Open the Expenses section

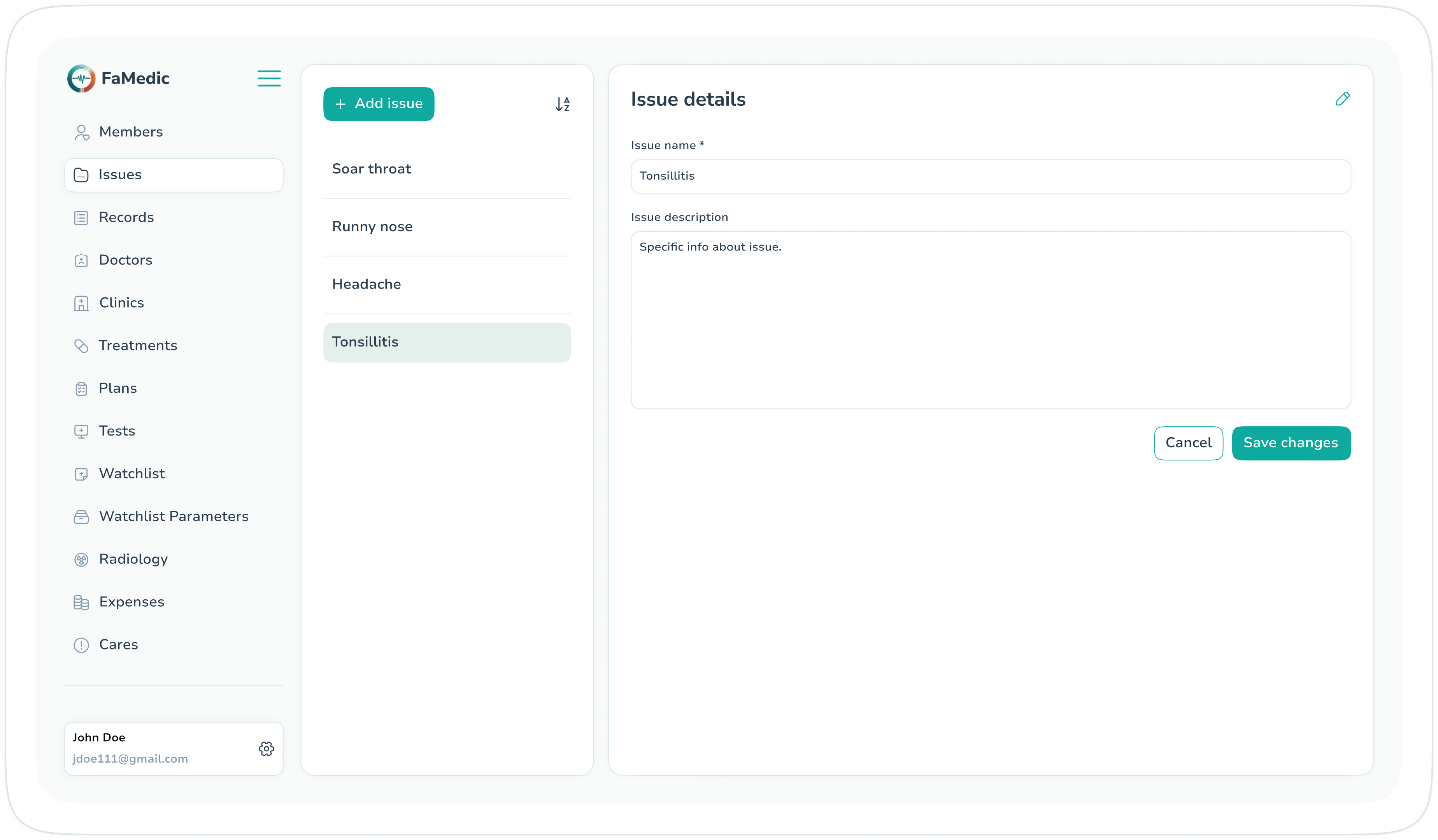[174, 603]
